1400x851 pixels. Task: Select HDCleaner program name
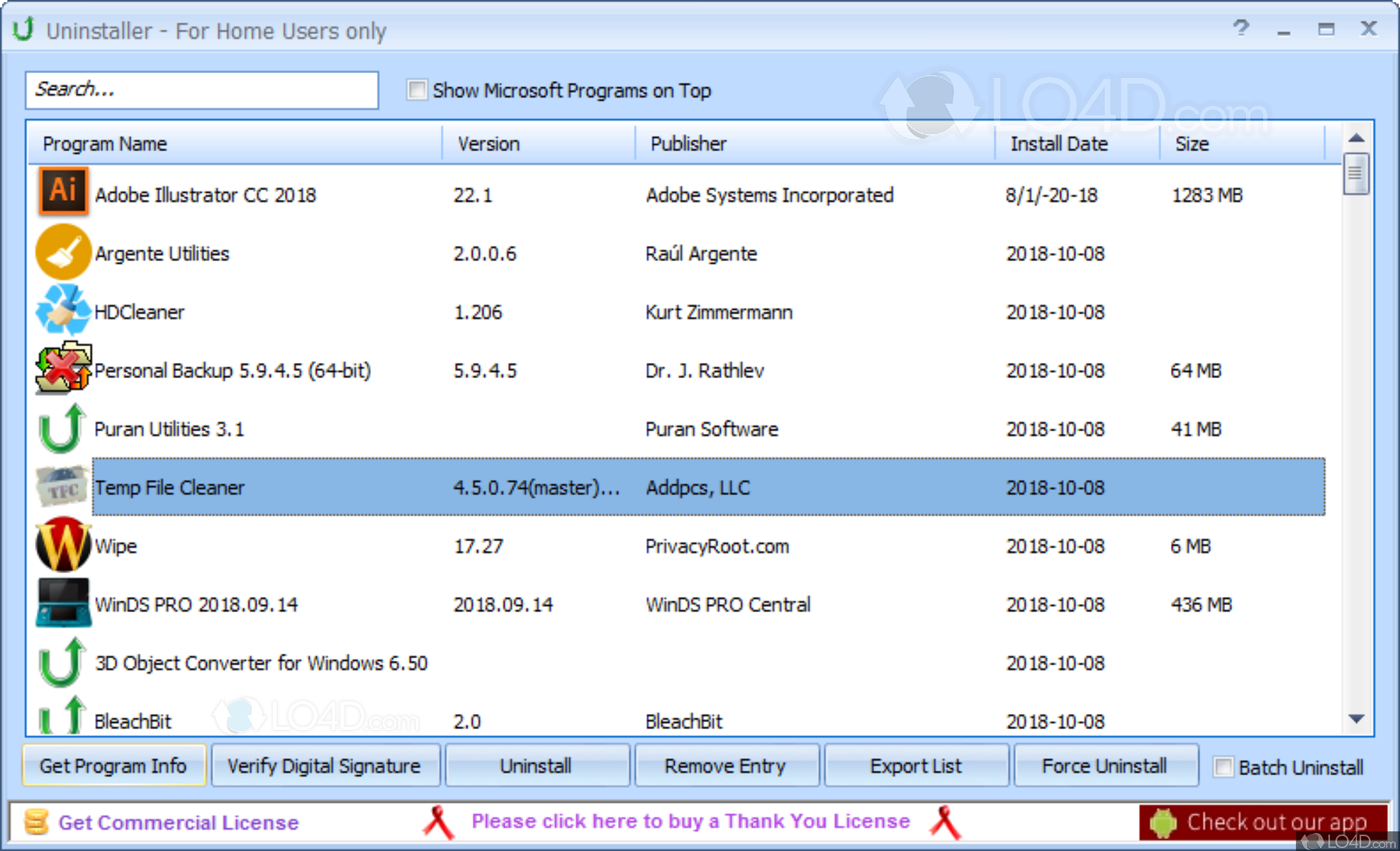coord(140,312)
